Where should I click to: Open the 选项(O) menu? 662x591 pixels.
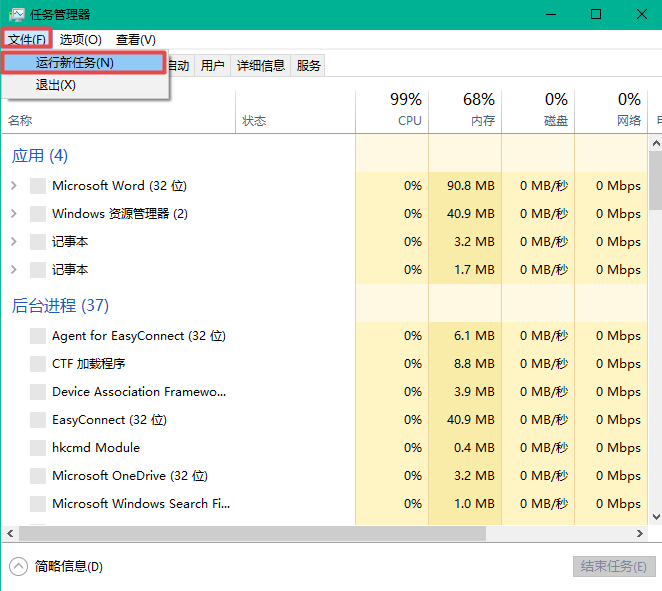tap(80, 39)
